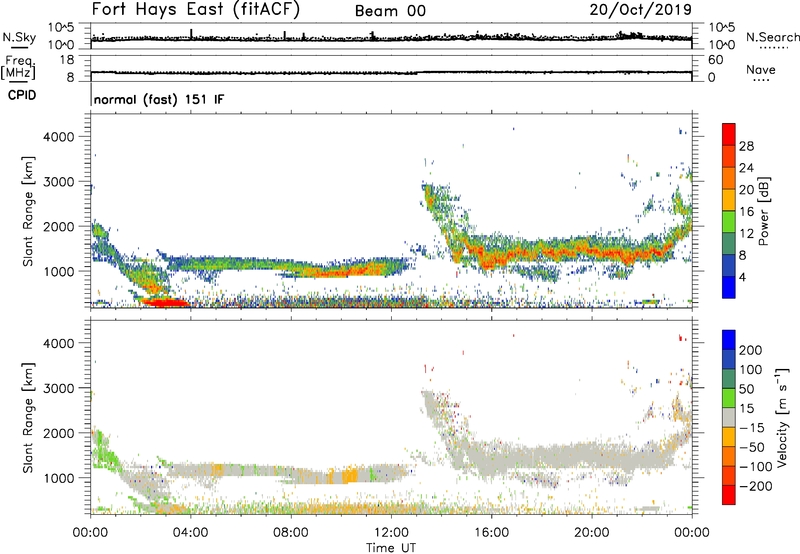Viewport: 800px width, 554px height.
Task: Click the "N.Sky" legend label
Action: [19, 37]
